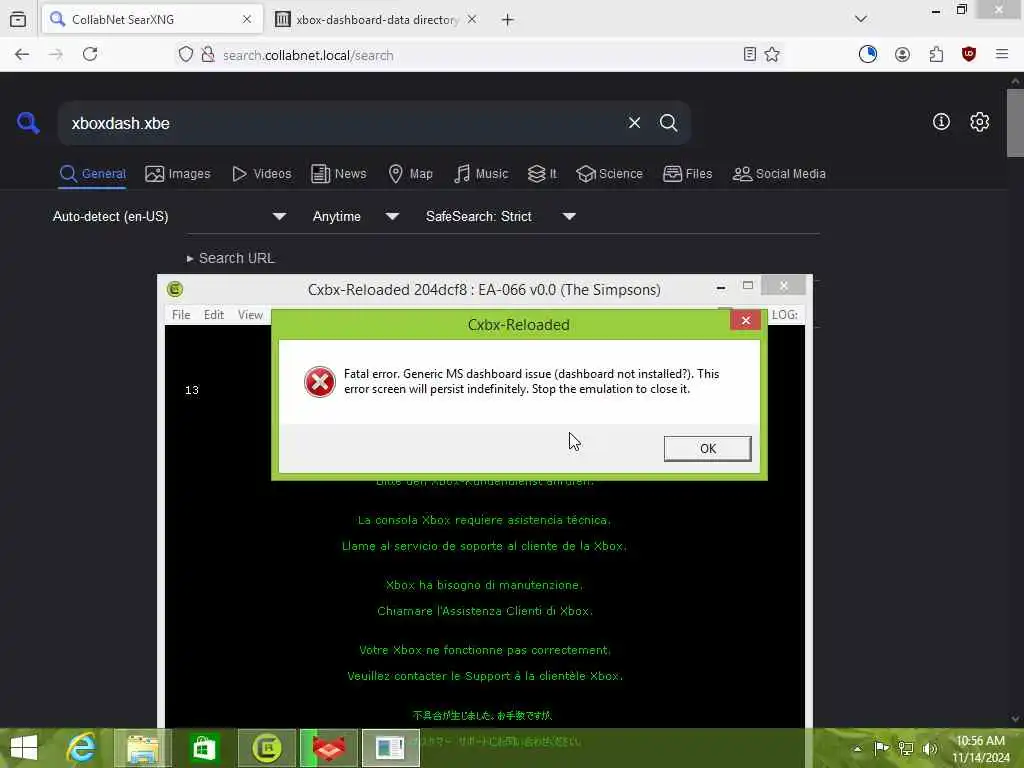Open the SafeSearch: Strict dropdown
The width and height of the screenshot is (1024, 768).
(501, 216)
